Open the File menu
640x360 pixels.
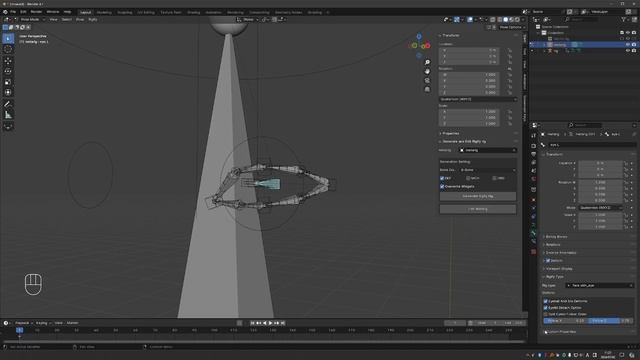click(x=13, y=12)
